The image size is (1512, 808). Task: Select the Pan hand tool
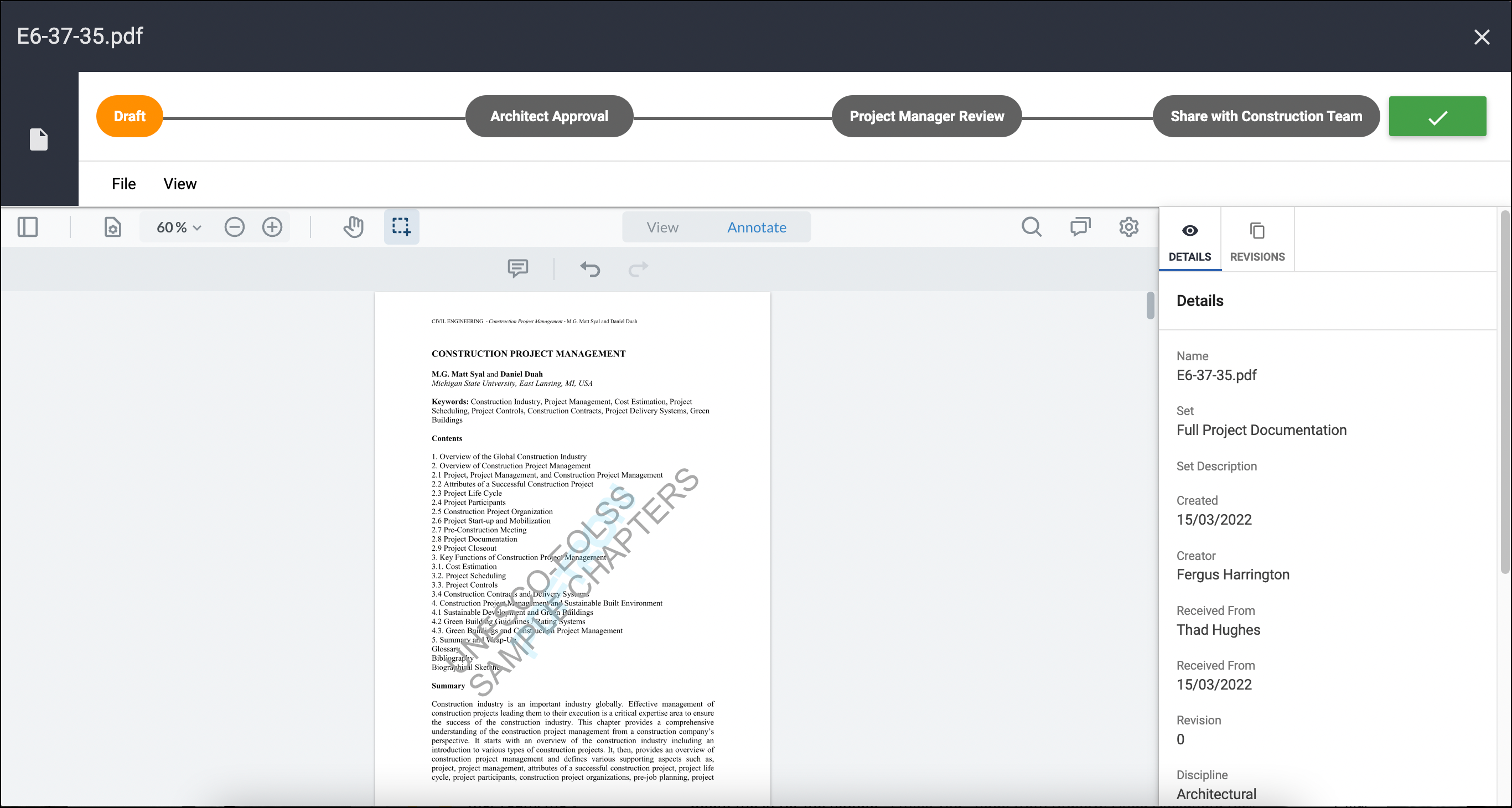[x=353, y=227]
